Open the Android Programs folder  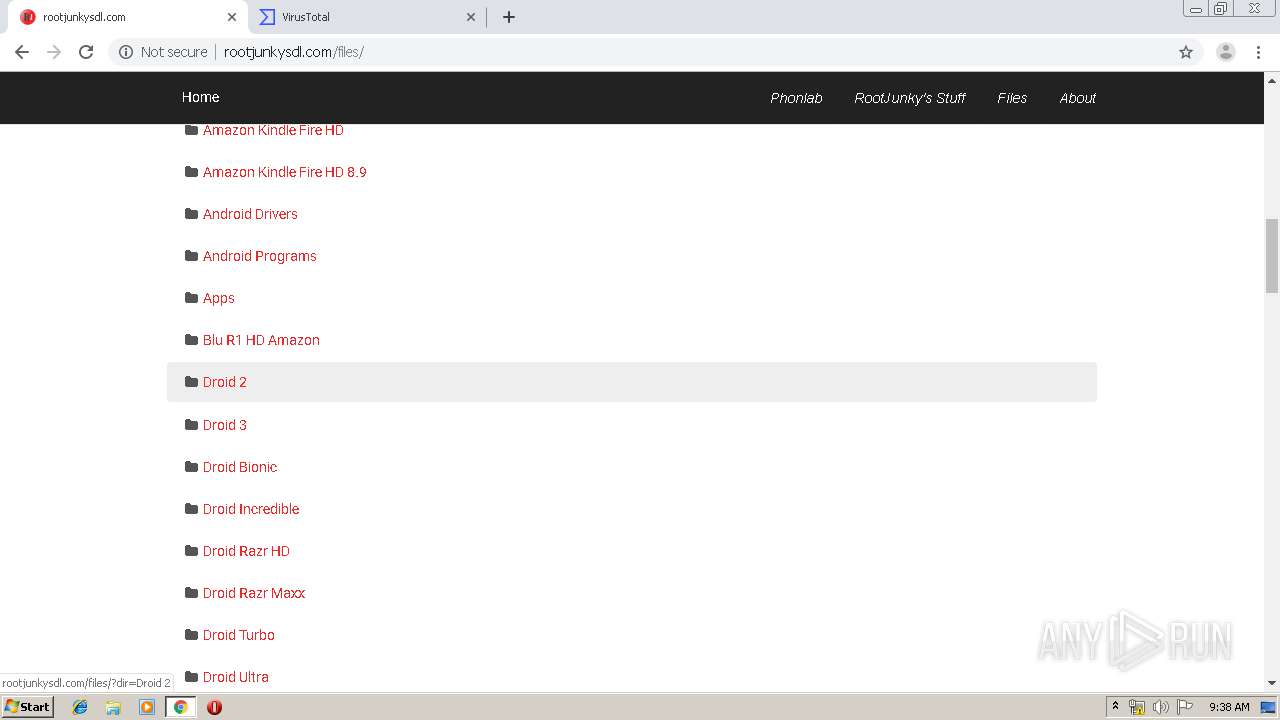click(x=260, y=256)
